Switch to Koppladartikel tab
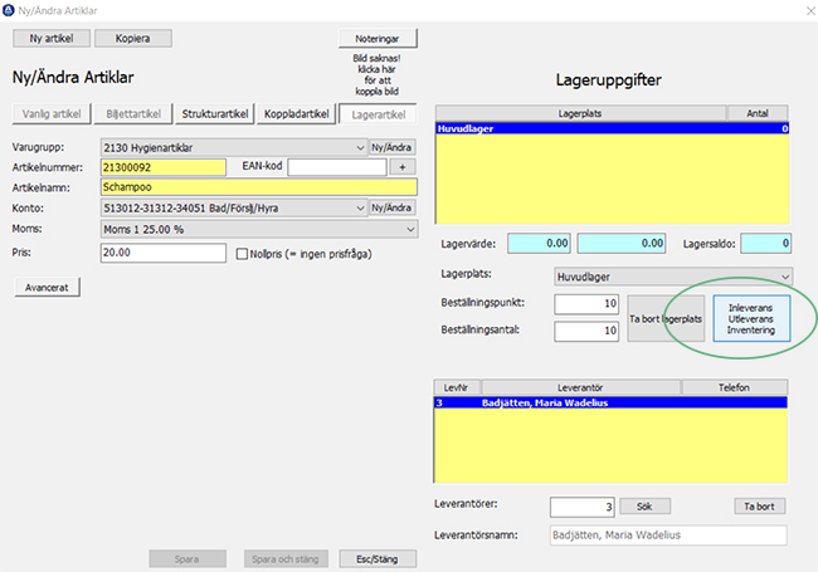The height and width of the screenshot is (572, 818). (296, 114)
